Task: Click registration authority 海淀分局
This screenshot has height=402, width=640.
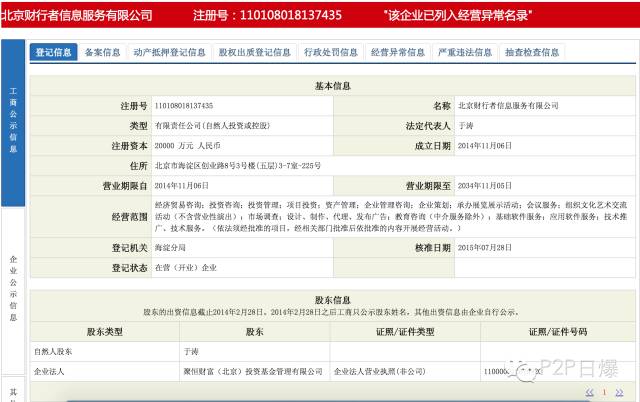Action: click(x=170, y=248)
